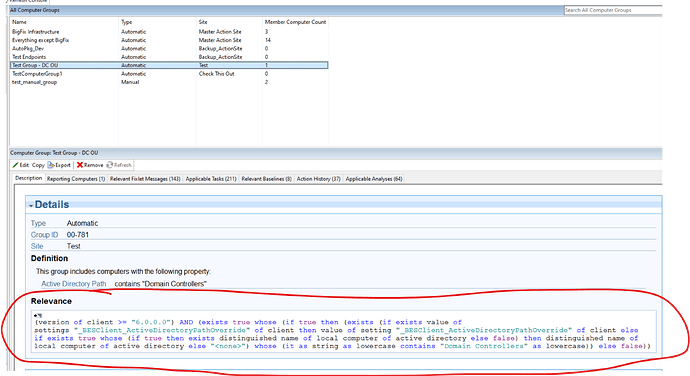Click the Edit pencil icon

coord(15,165)
